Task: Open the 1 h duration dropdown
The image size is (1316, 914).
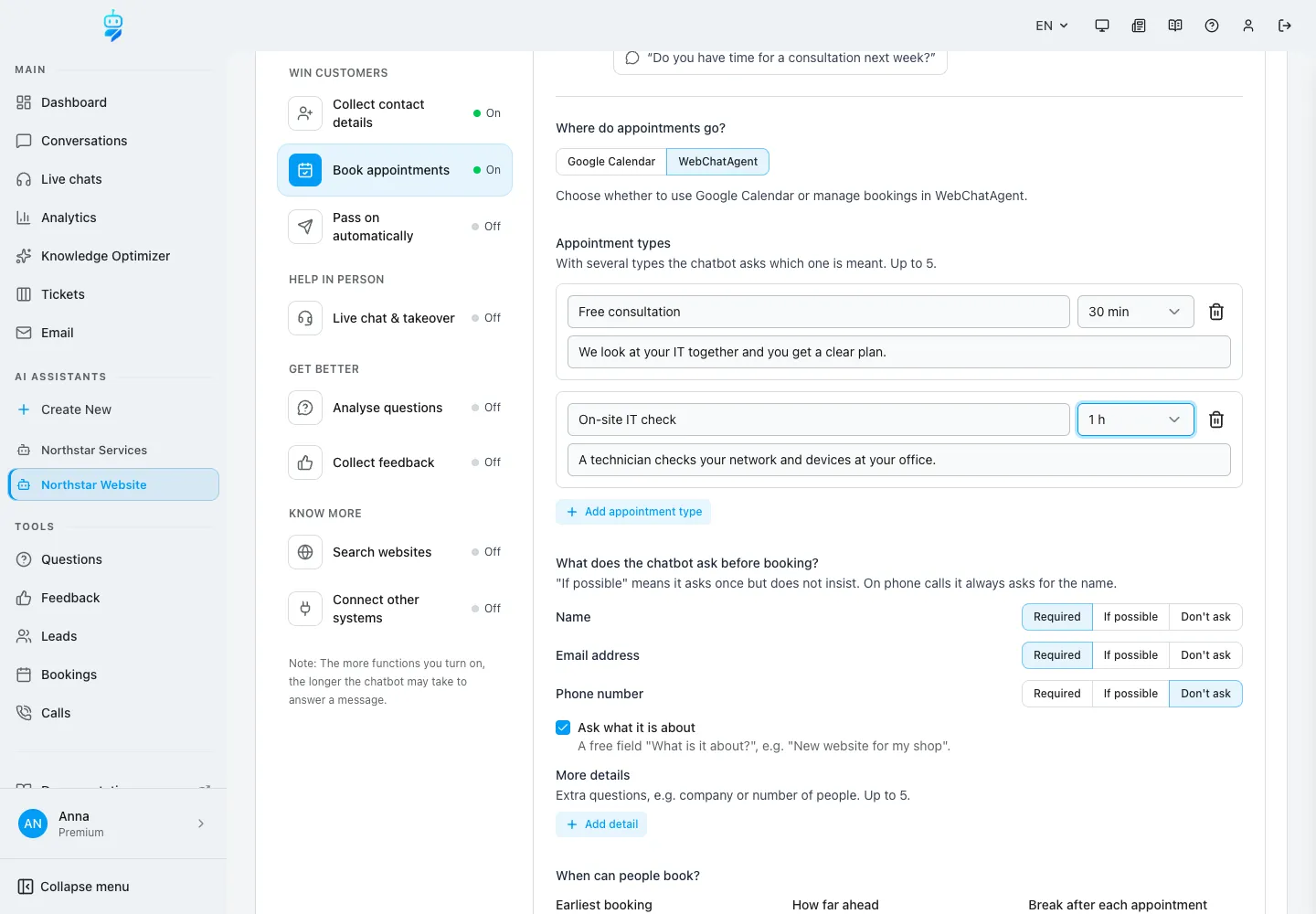Action: point(1136,420)
